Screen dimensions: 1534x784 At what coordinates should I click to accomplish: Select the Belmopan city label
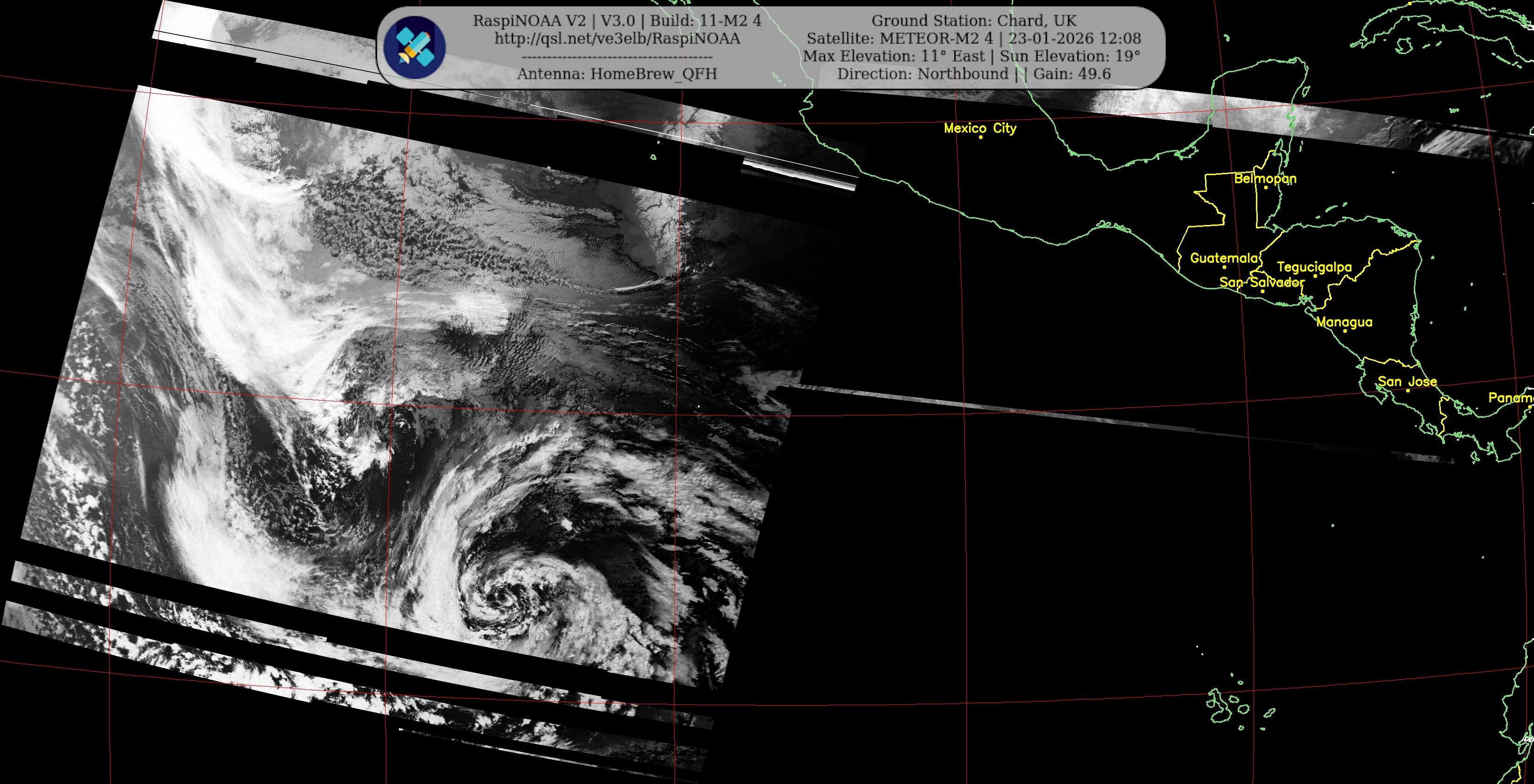click(x=1265, y=178)
